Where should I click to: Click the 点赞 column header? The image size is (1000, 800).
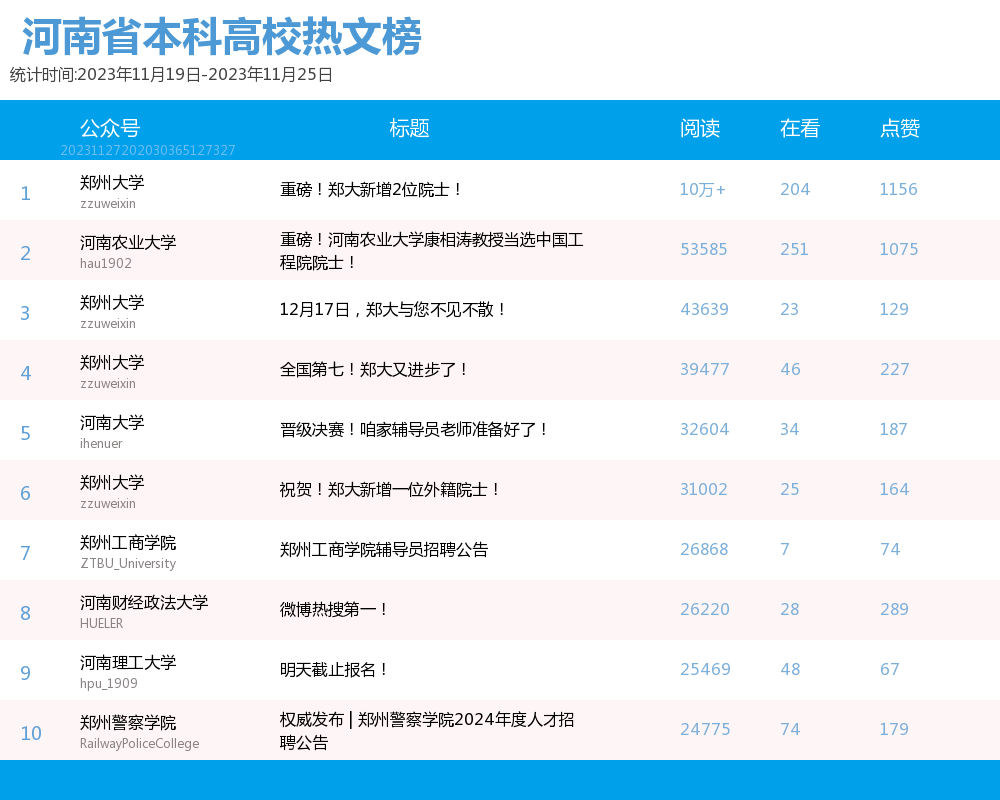tap(900, 128)
